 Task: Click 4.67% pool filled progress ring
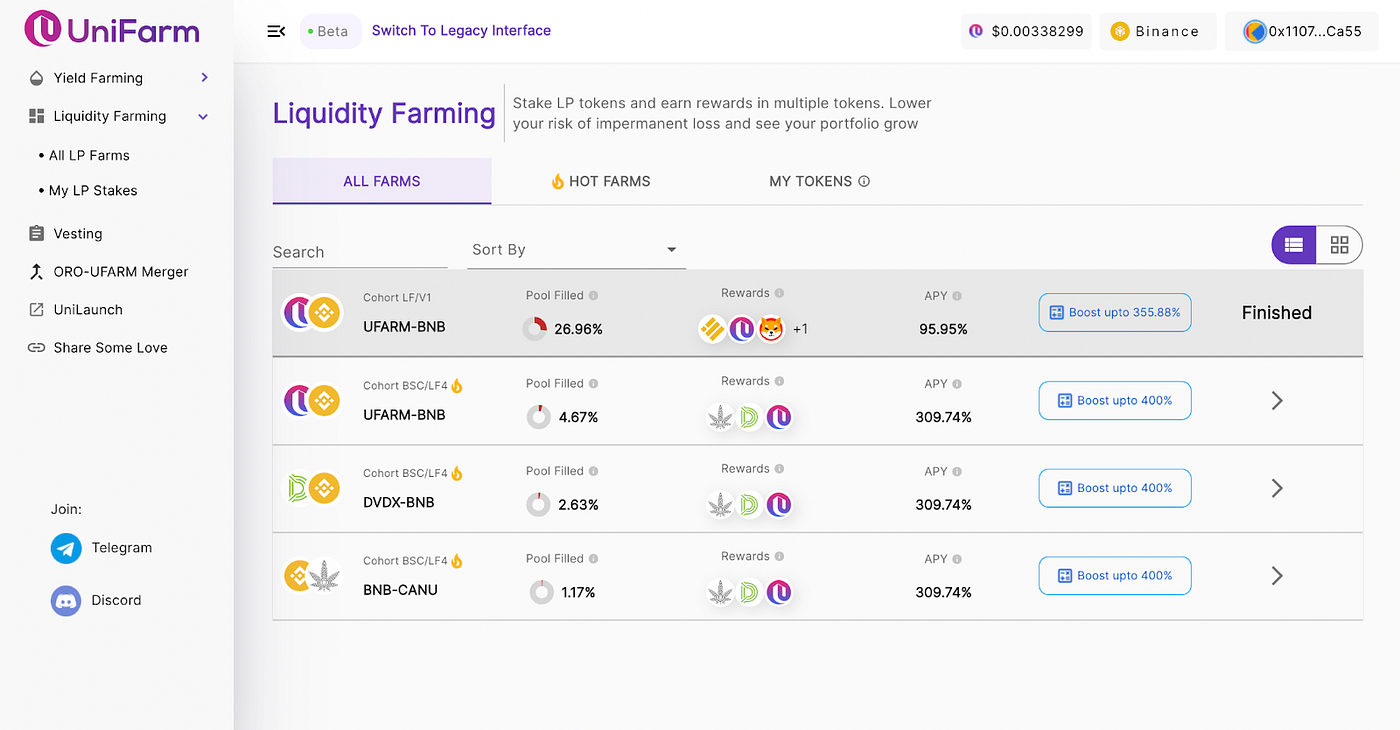[x=539, y=417]
